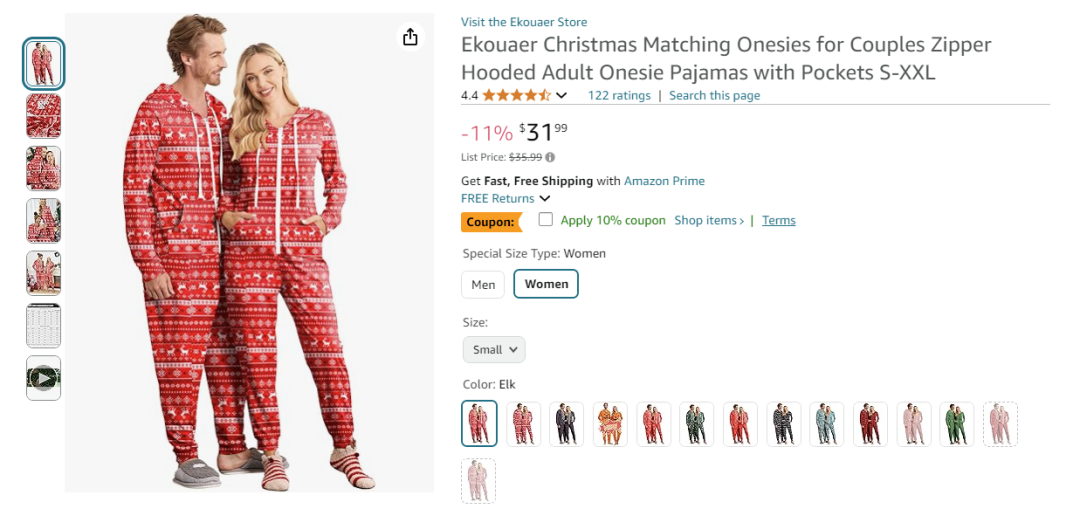
Task: Select the Men size type option
Action: point(483,285)
